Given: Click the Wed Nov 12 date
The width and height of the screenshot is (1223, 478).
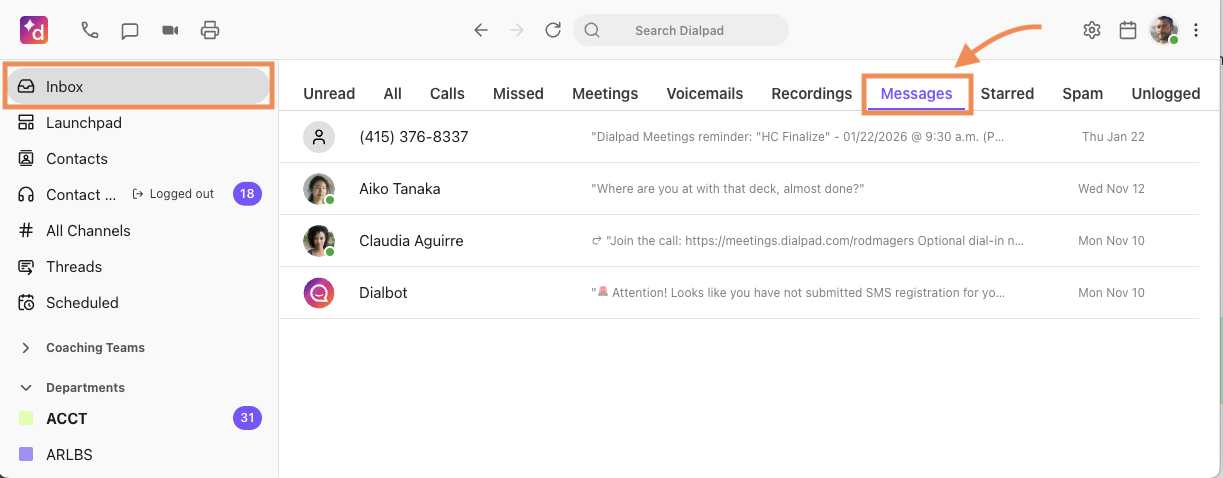Looking at the screenshot, I should click(1111, 189).
